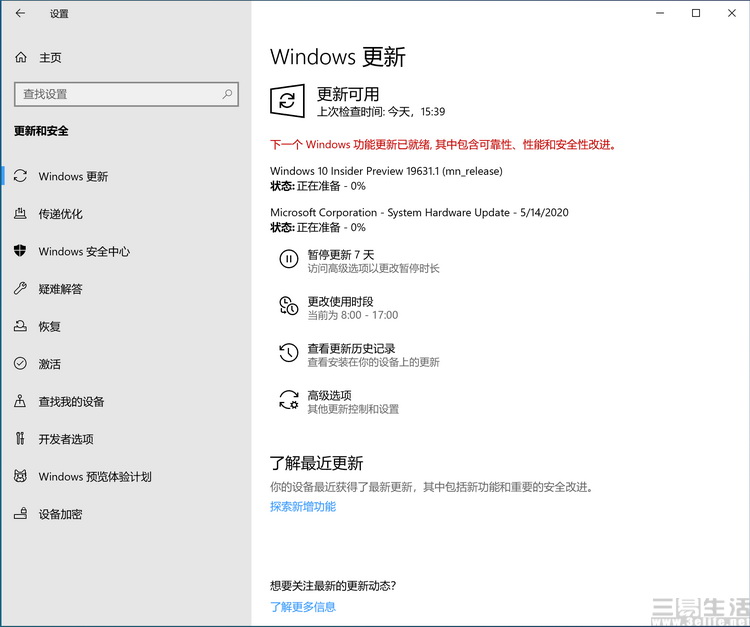The height and width of the screenshot is (627, 750).
Task: Select the Windows 更新 sync icon in sidebar
Action: point(20,176)
